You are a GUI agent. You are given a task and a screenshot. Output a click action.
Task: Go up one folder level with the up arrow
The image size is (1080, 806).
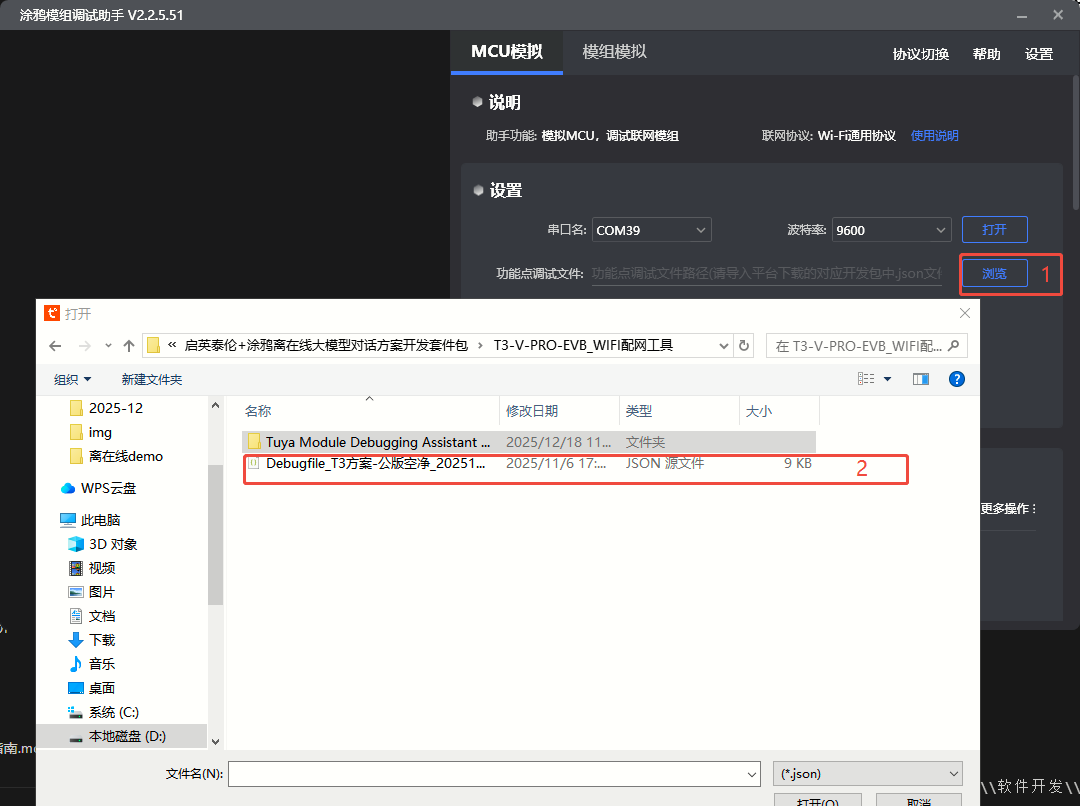(128, 345)
